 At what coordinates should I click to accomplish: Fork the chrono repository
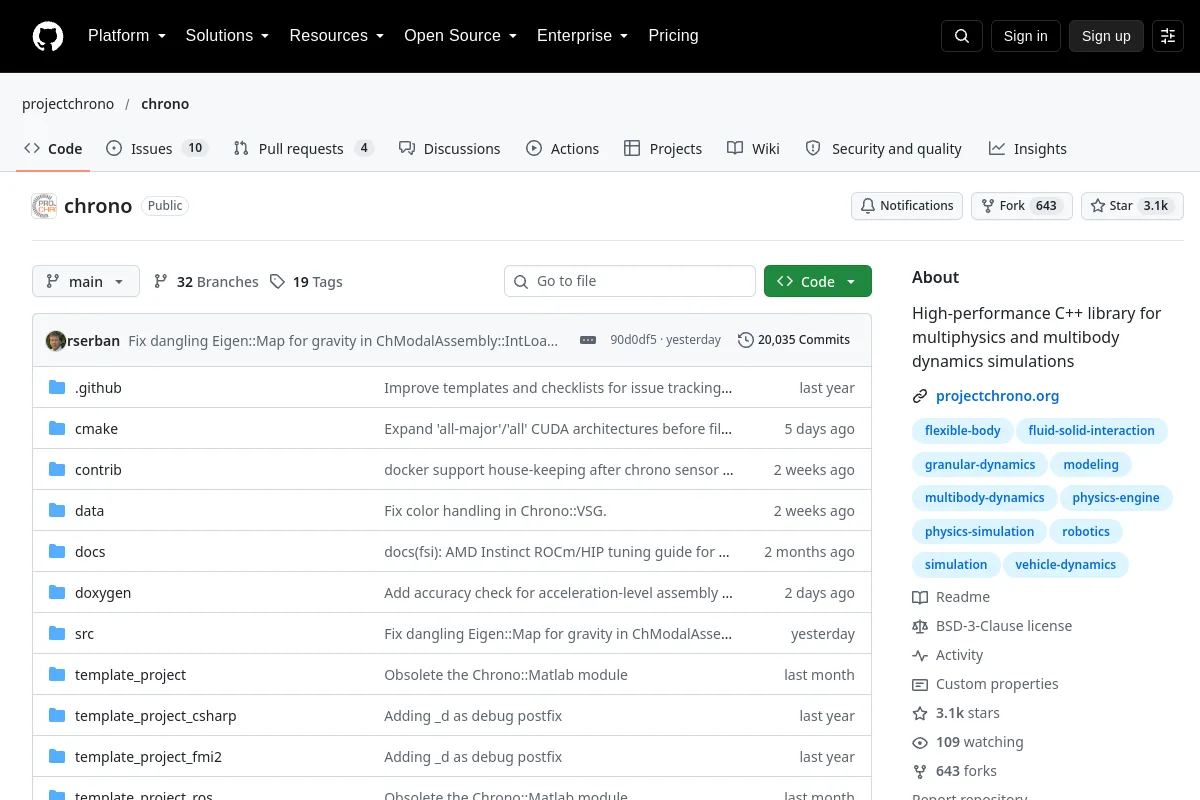click(x=1021, y=206)
